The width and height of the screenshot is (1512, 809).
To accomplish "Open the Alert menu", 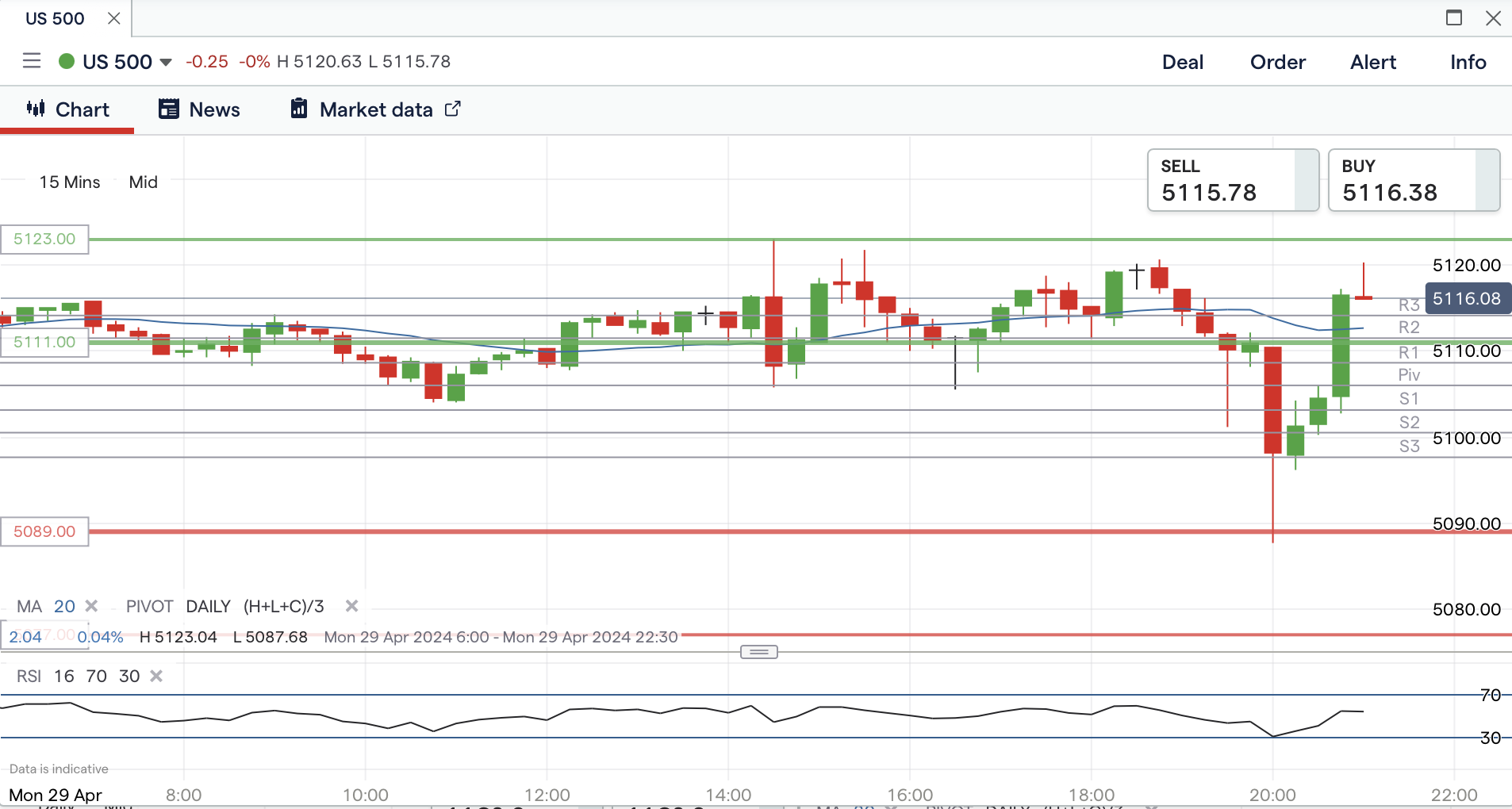I will point(1373,62).
